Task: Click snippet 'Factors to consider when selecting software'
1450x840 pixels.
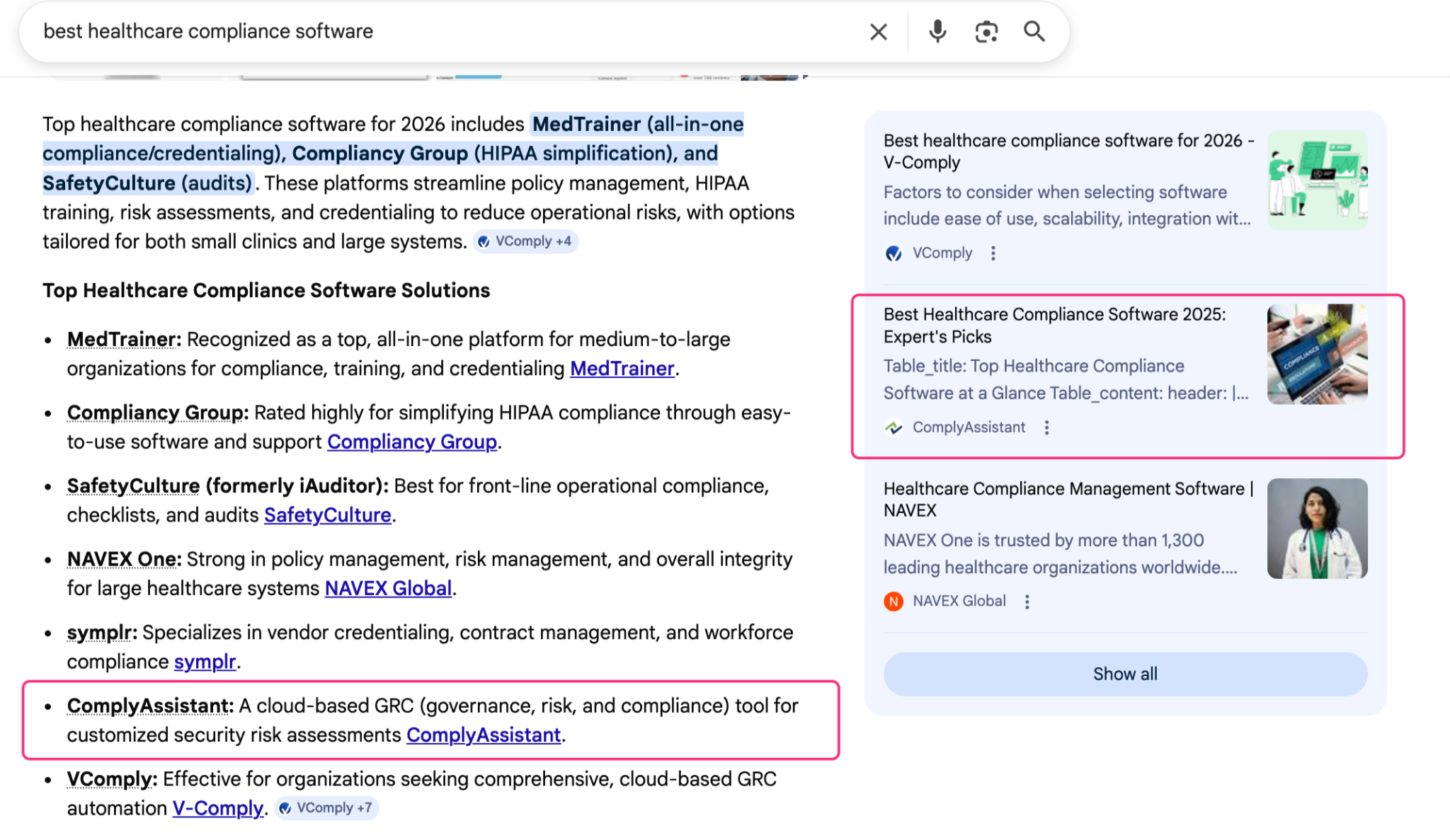Action: tap(1055, 192)
